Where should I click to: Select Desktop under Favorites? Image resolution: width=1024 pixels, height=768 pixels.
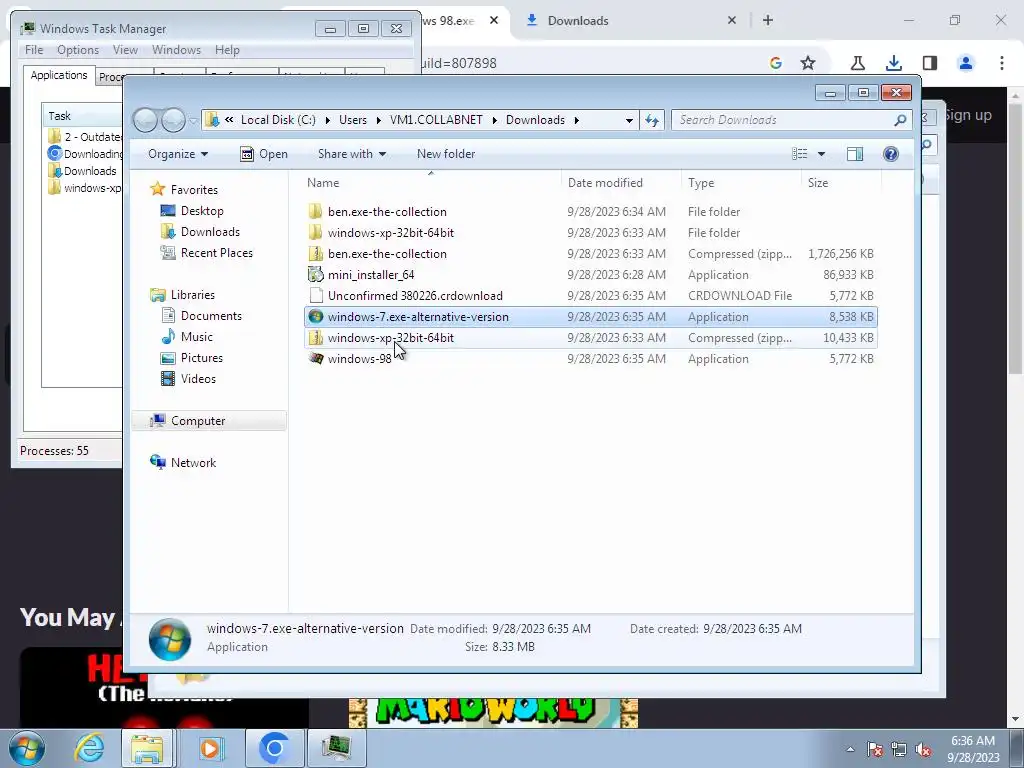pos(193,211)
